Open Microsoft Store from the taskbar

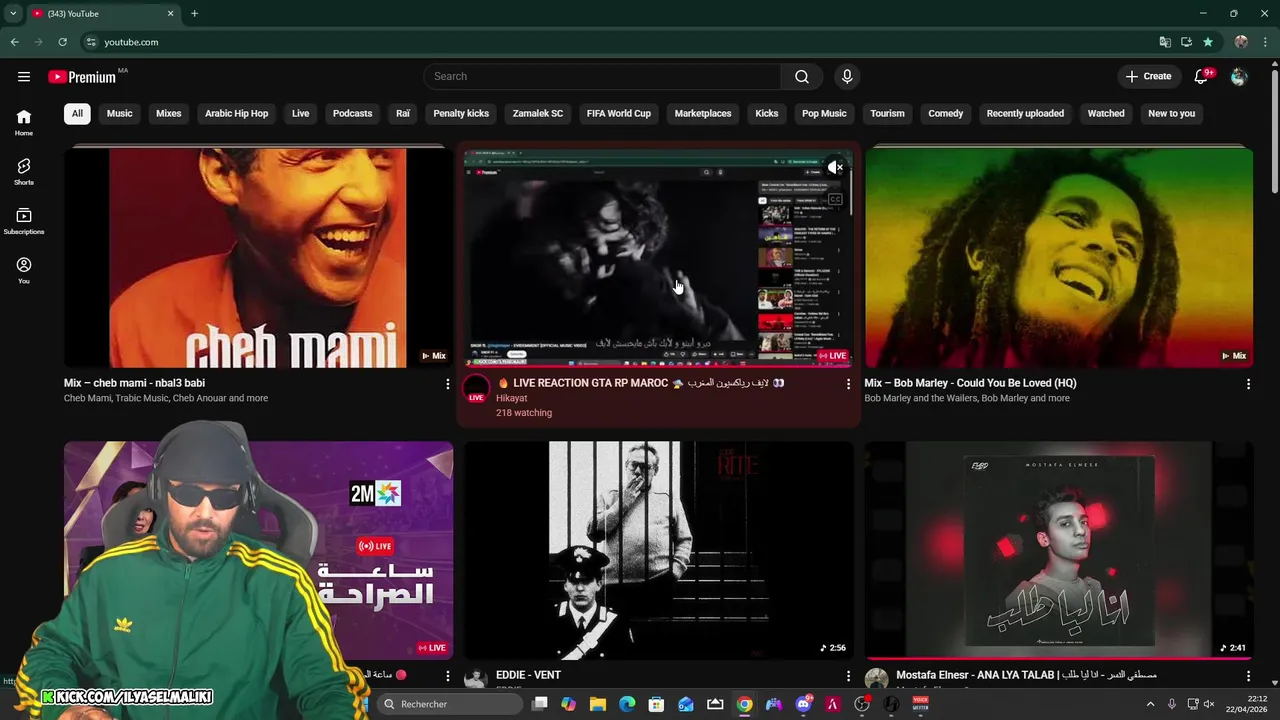[656, 704]
